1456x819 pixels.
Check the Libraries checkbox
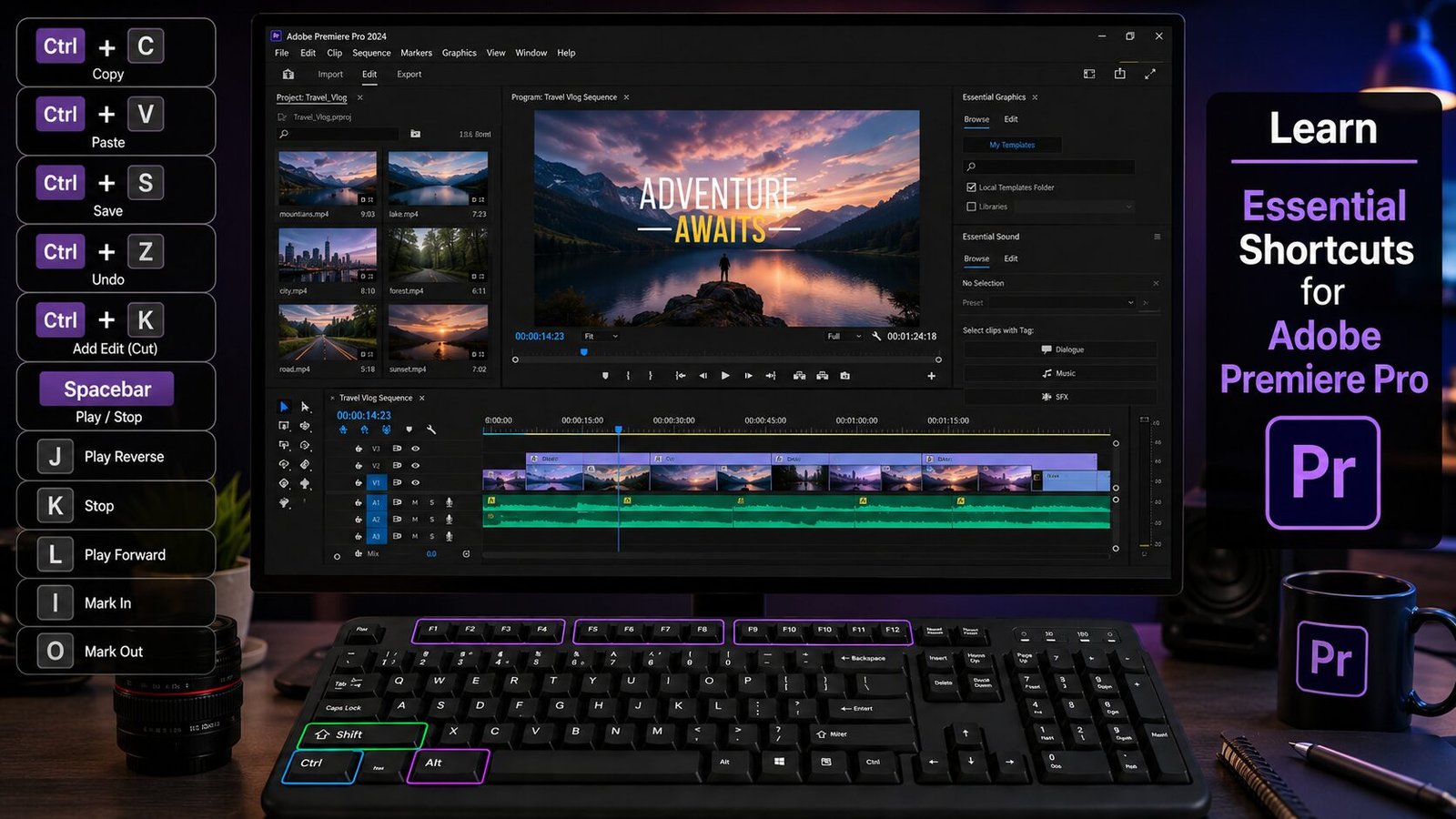pos(971,207)
